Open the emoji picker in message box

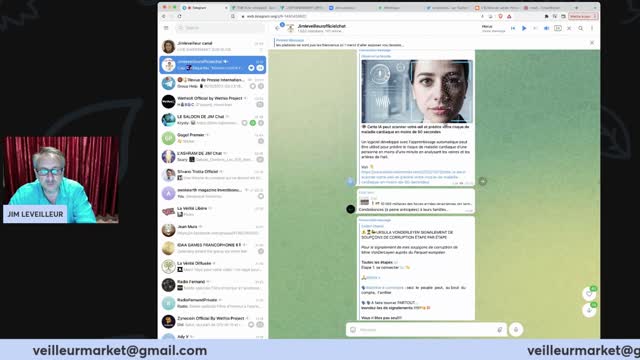pyautogui.click(x=353, y=329)
